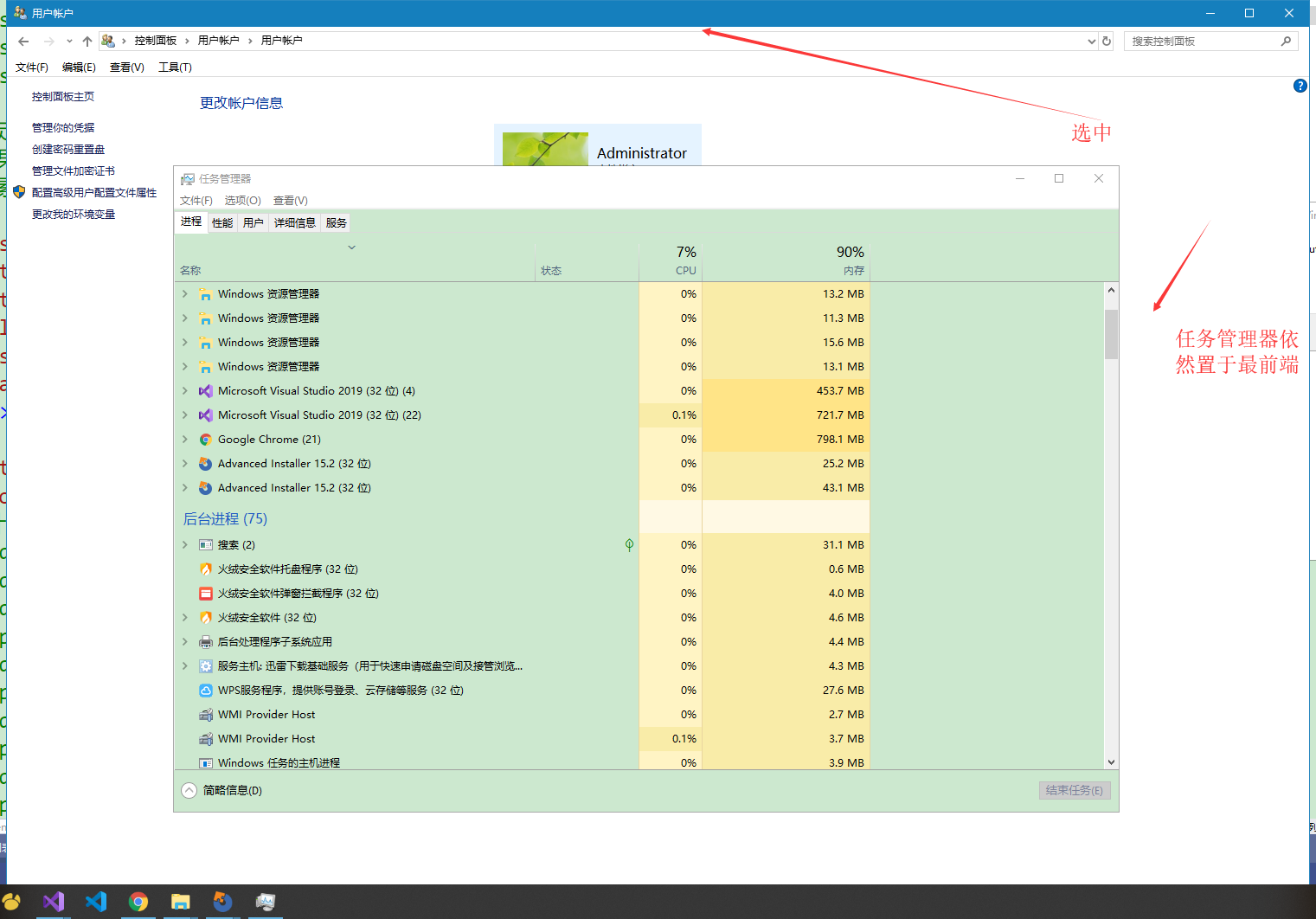Switch to the 详细信息 tab
This screenshot has width=1316, height=919.
click(x=294, y=222)
